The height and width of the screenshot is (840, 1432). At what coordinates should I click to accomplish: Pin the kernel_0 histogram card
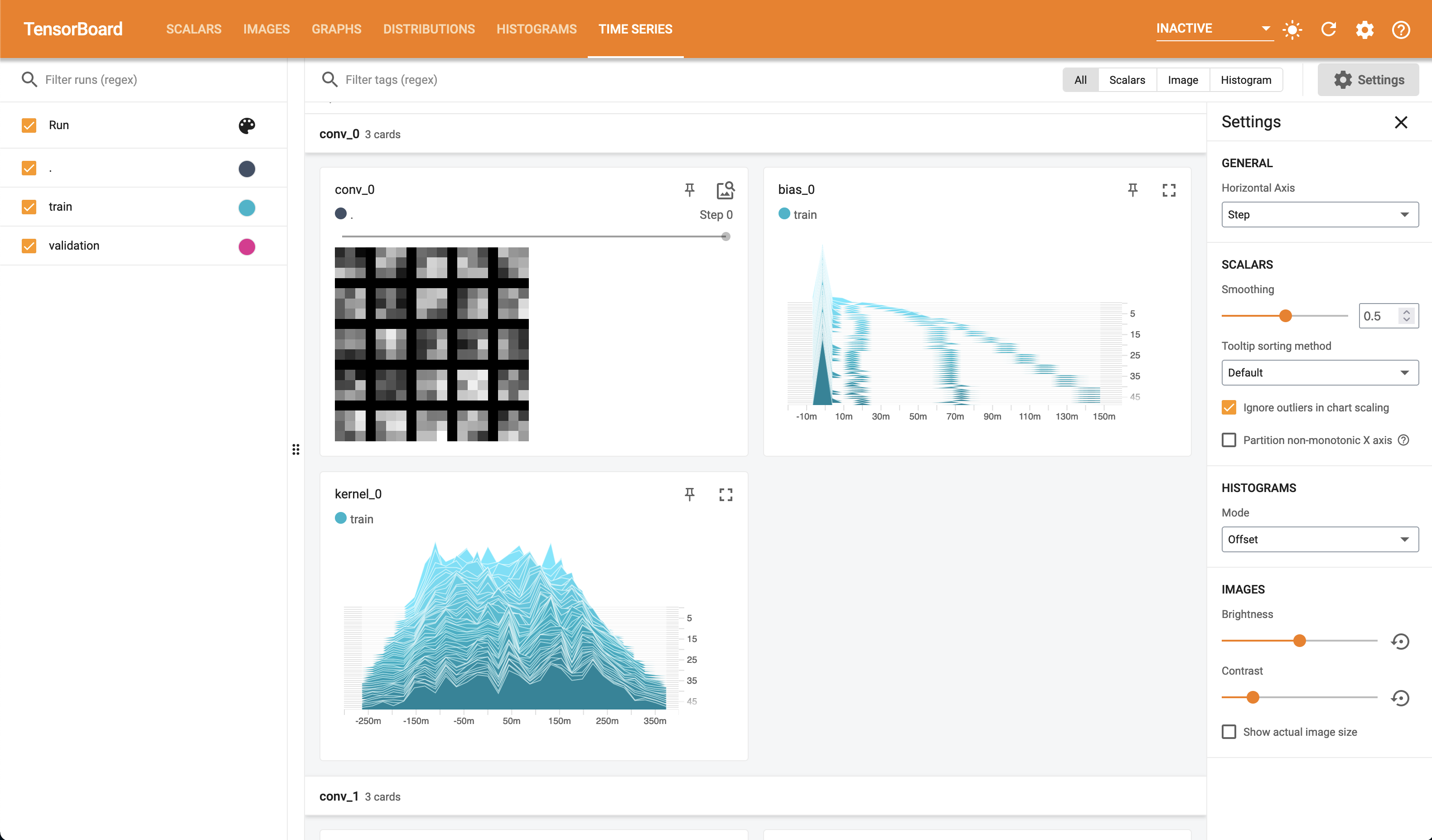click(x=689, y=494)
